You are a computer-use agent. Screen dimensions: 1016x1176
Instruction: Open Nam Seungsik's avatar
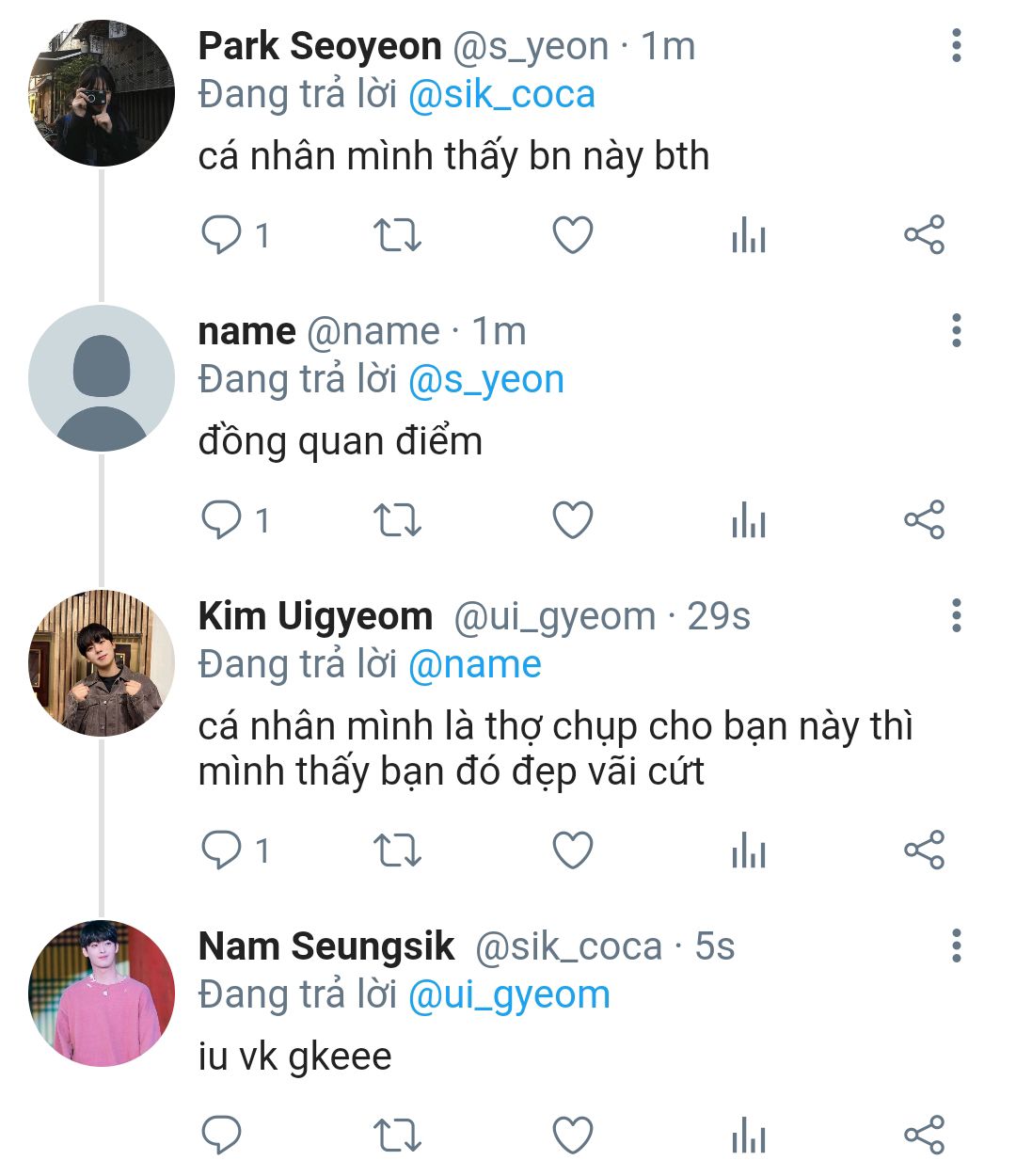(x=102, y=993)
